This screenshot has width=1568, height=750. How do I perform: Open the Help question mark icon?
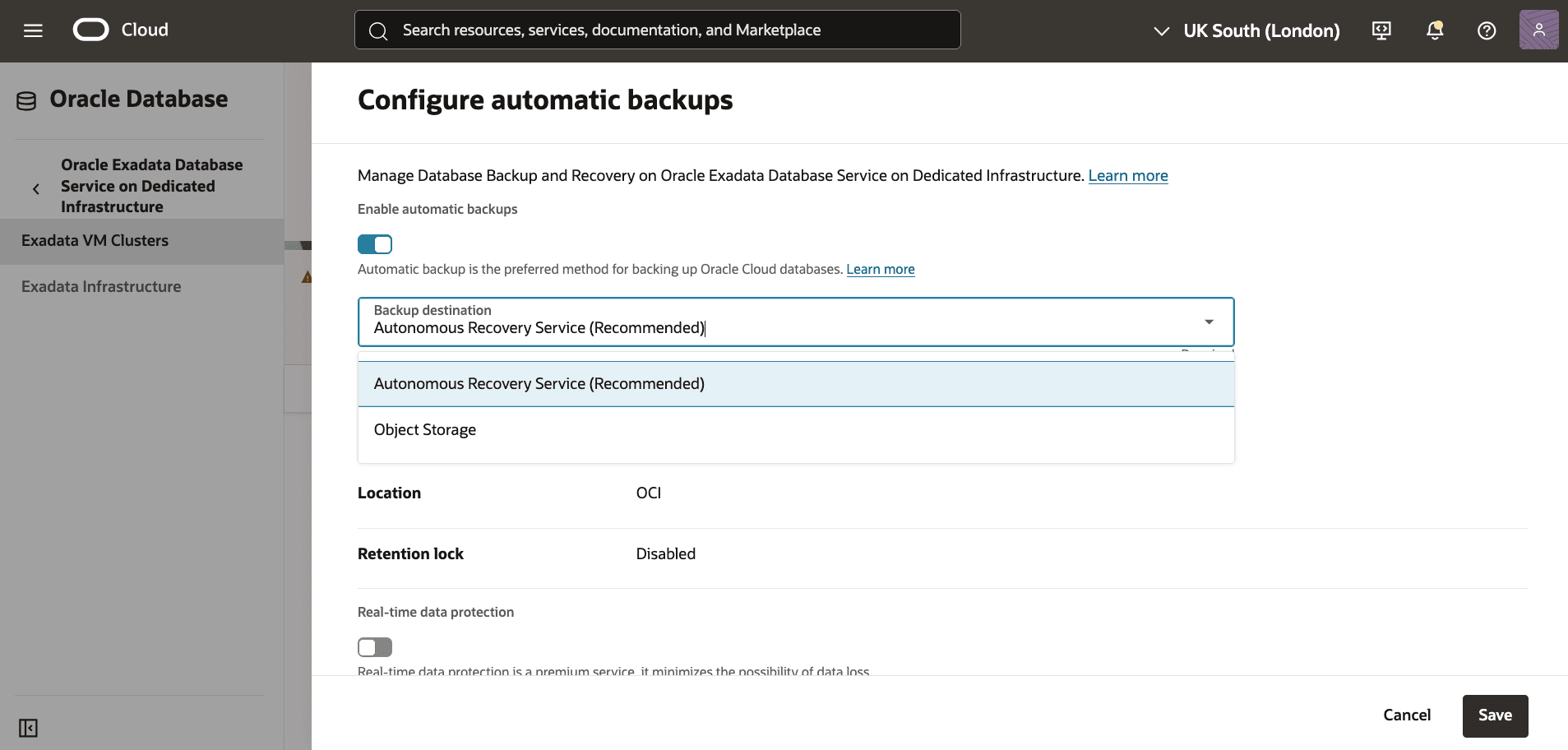1486,30
